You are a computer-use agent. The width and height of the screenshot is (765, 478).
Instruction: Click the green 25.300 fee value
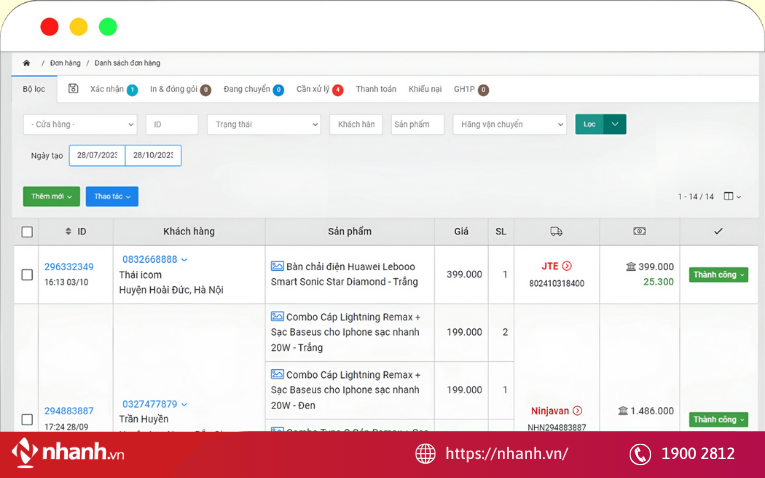[658, 282]
